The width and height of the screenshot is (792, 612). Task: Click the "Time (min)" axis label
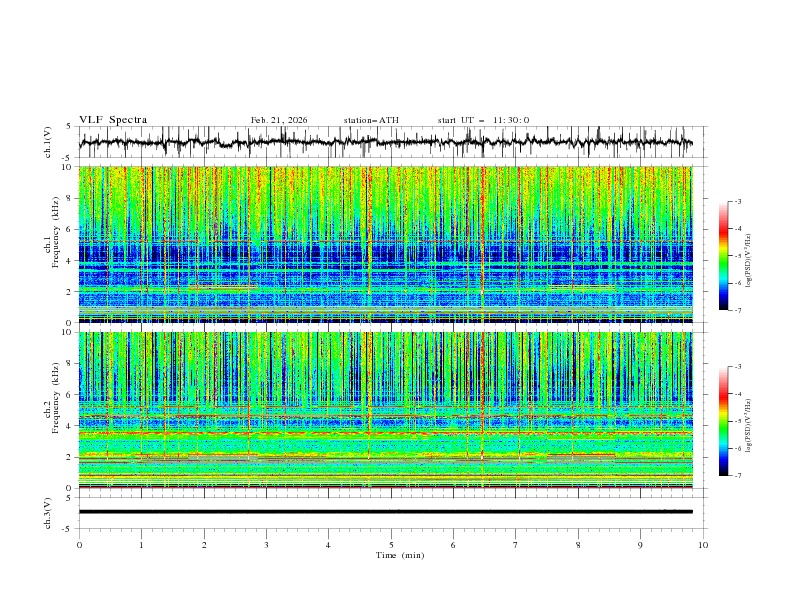400,555
